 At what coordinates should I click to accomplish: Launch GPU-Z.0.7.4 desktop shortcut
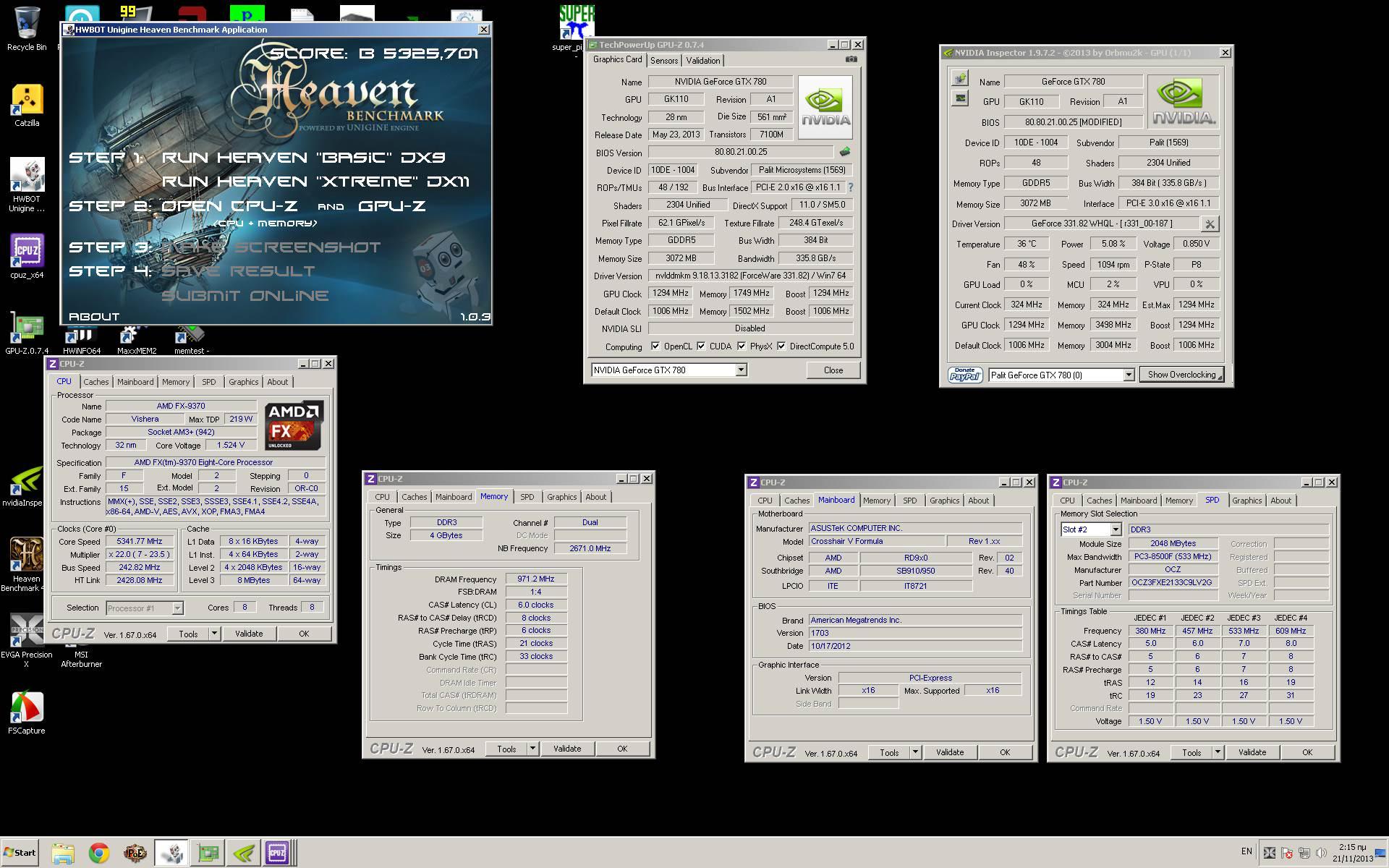click(x=27, y=333)
